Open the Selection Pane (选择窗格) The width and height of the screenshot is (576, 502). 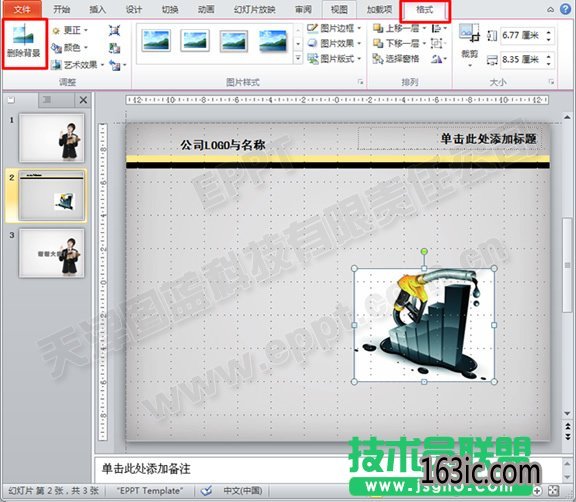point(396,59)
